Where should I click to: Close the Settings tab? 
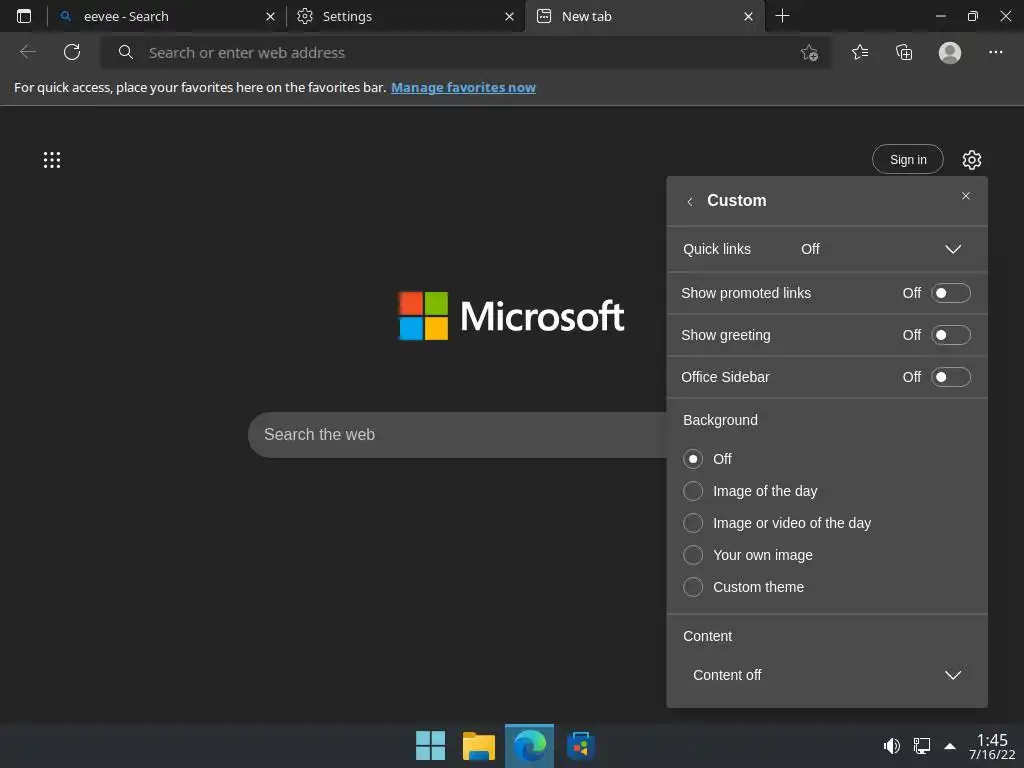tap(509, 17)
